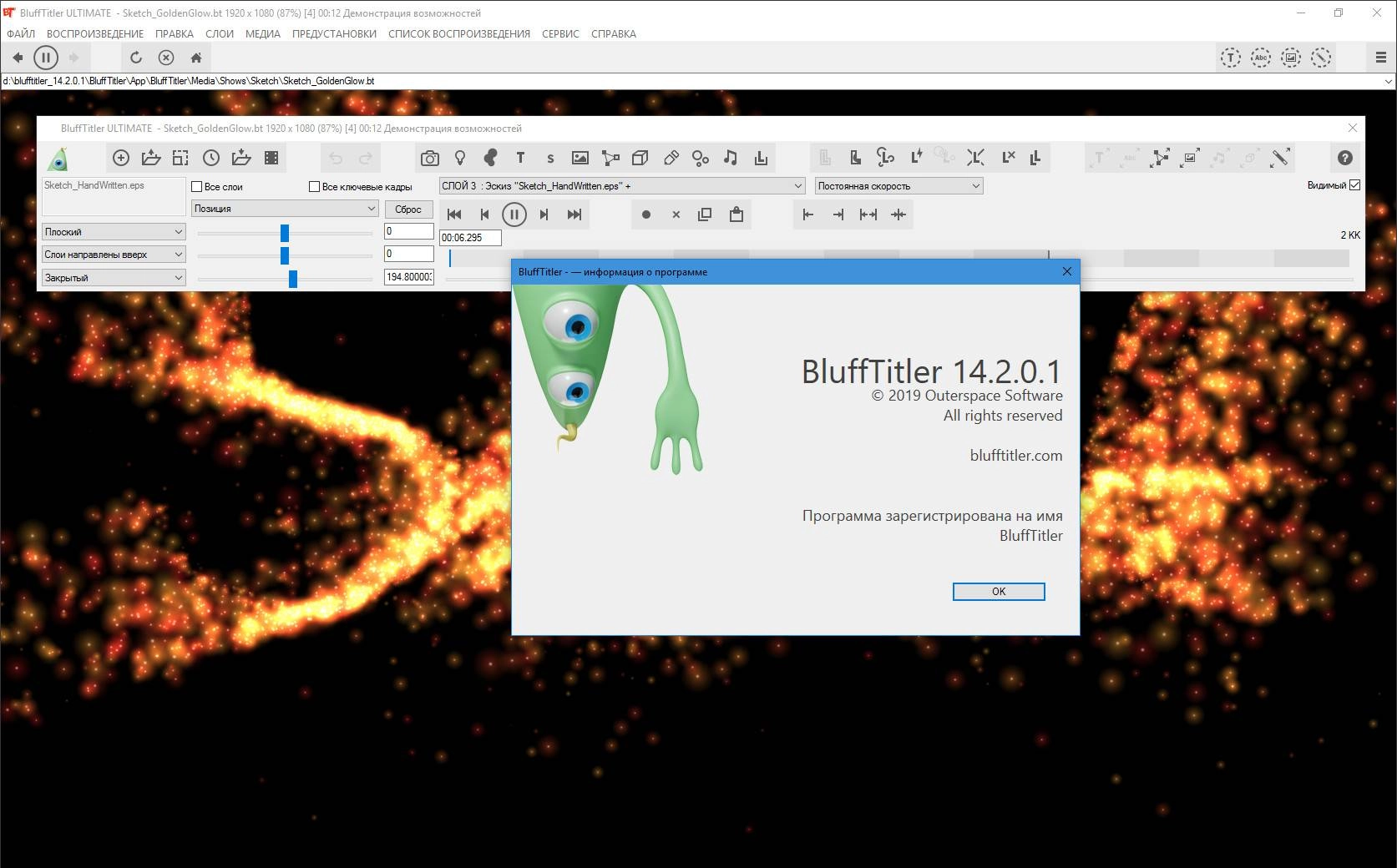Click the paste keyframe clipboard icon
Screen dimensions: 1397x868
coord(736,214)
